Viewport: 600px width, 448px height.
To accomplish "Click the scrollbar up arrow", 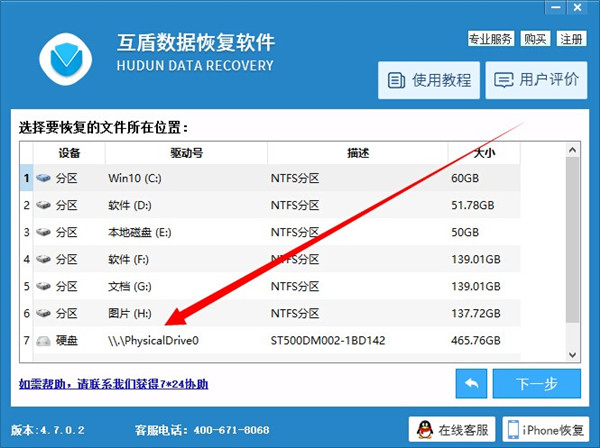I will tap(572, 150).
